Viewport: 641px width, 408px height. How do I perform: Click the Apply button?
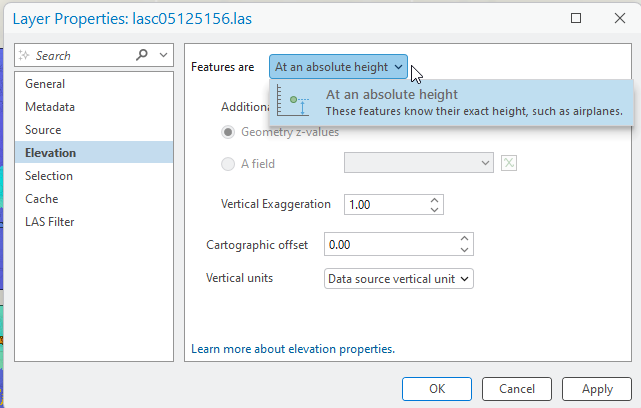[x=597, y=389]
